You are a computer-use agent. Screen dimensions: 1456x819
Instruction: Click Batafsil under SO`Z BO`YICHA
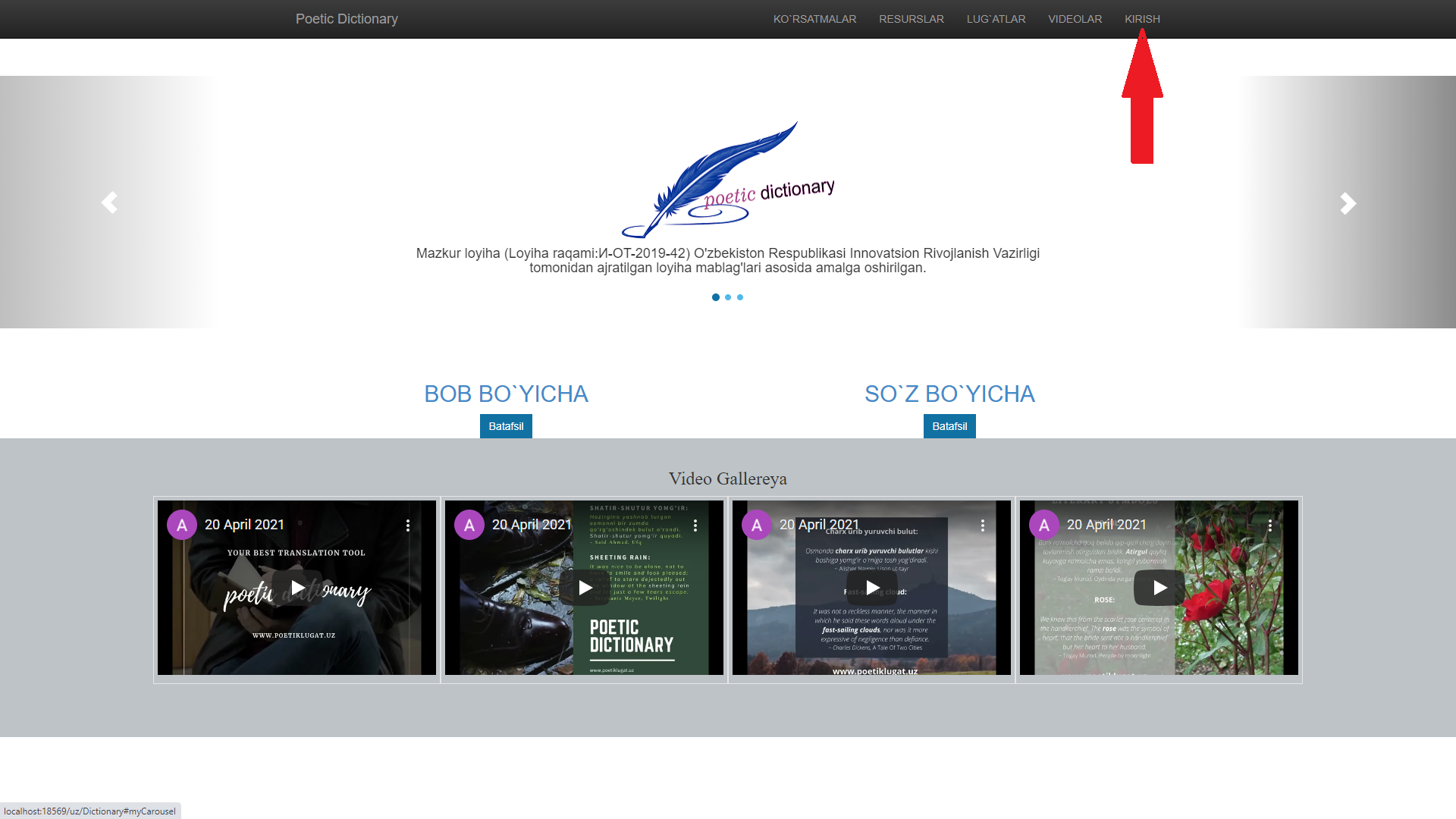[949, 426]
